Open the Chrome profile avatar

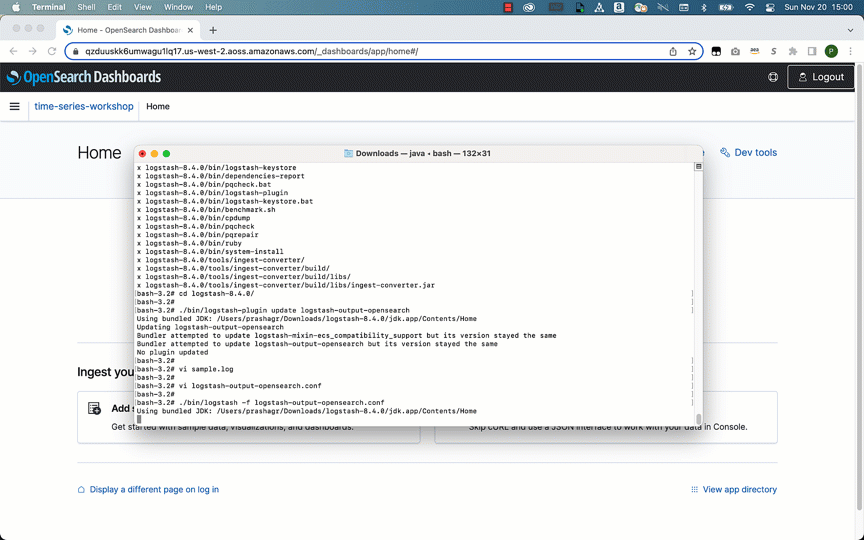[831, 51]
